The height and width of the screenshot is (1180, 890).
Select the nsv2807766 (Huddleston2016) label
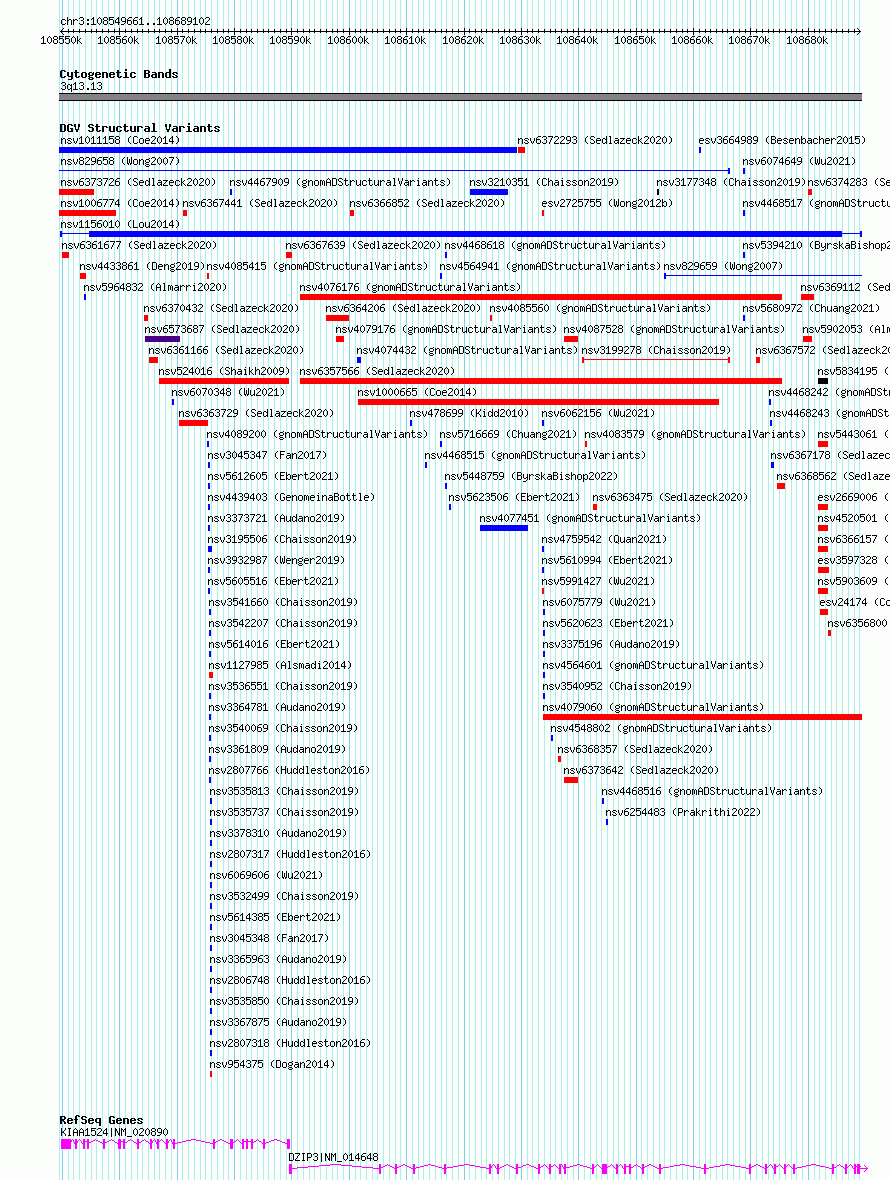pos(290,772)
